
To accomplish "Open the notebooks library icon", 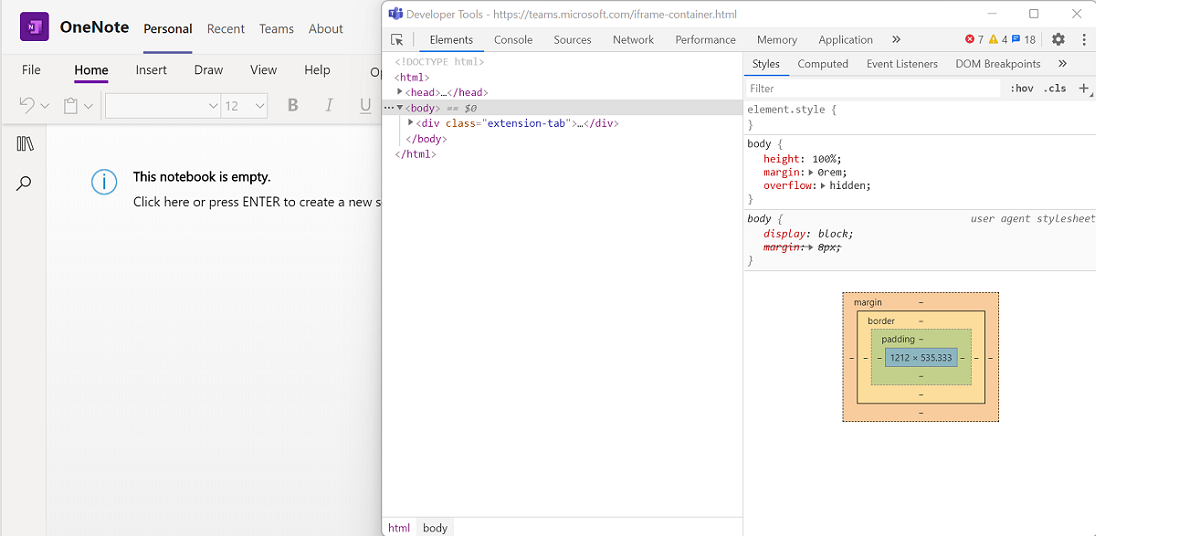I will [25, 144].
